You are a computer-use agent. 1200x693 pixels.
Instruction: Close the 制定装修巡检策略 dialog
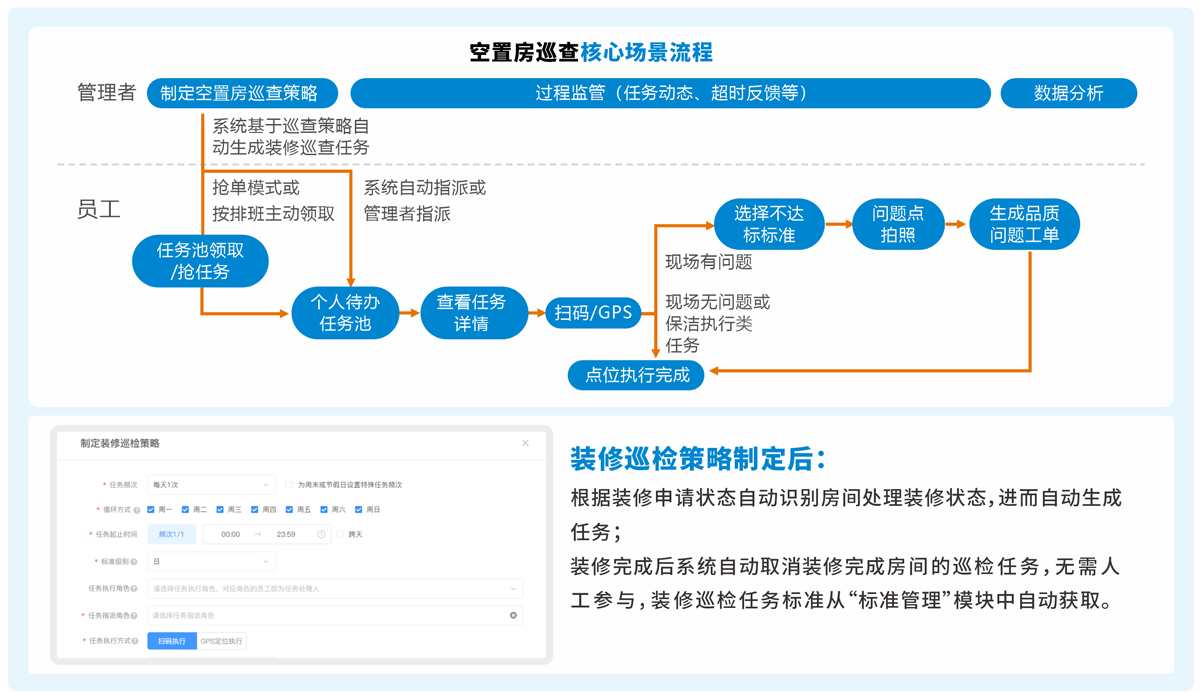pyautogui.click(x=525, y=443)
